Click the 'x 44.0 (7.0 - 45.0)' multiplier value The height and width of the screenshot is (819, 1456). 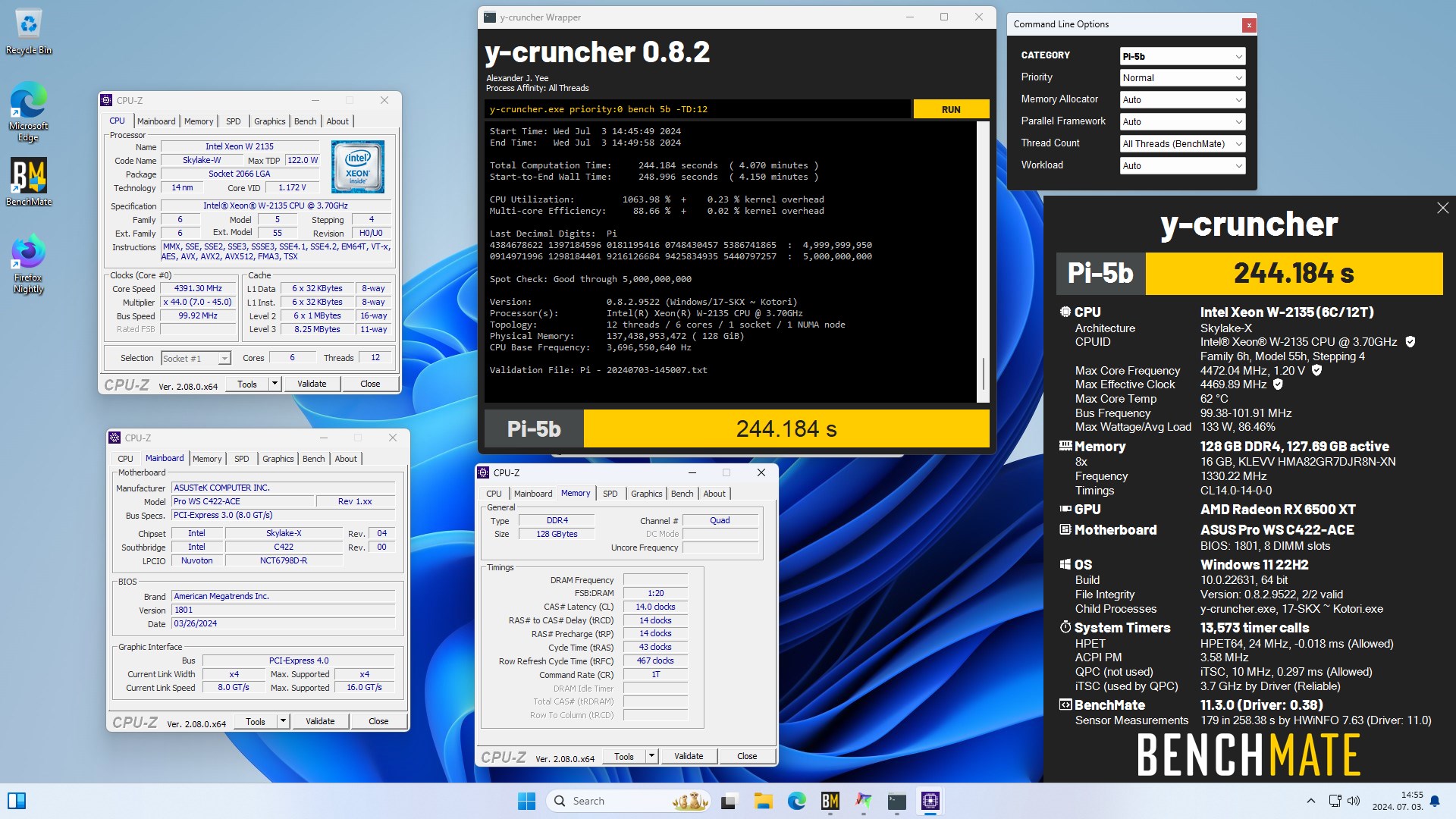point(199,303)
